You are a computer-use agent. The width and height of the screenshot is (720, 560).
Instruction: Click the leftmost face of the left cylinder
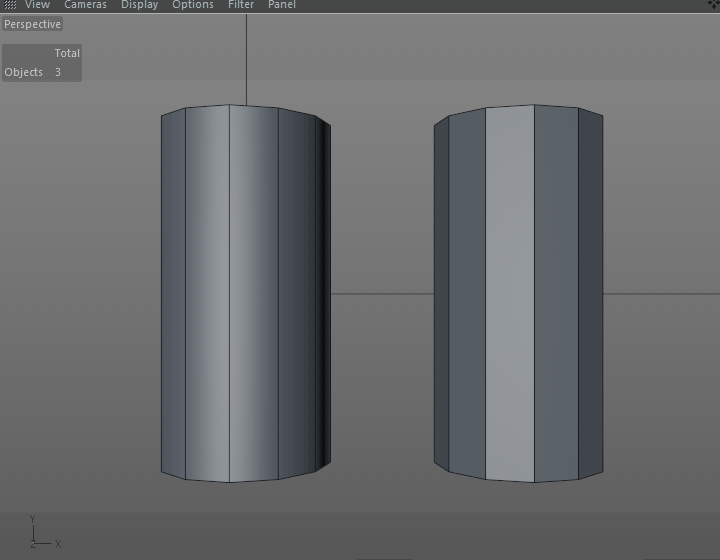pyautogui.click(x=173, y=294)
